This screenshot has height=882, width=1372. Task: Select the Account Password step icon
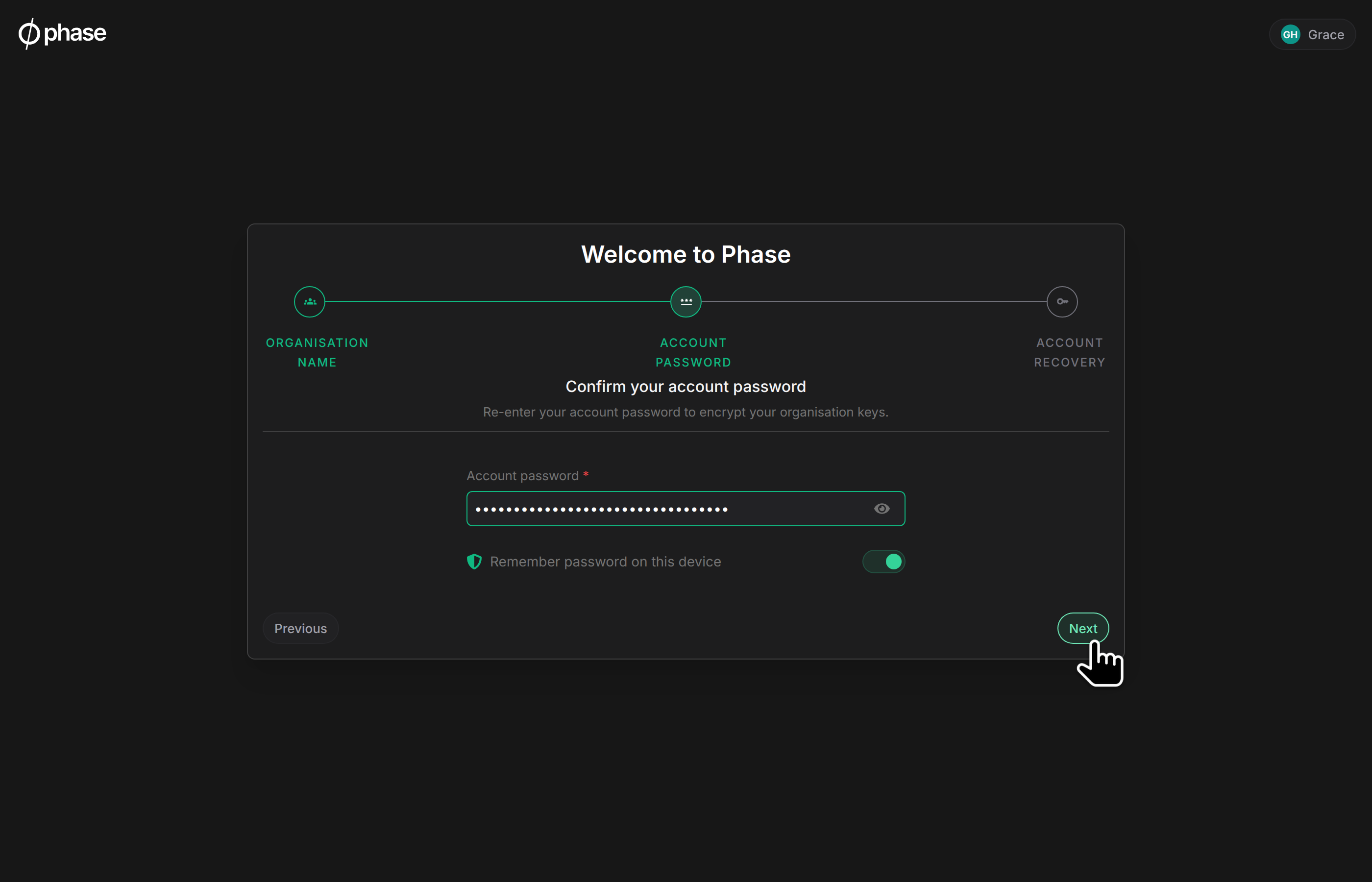tap(686, 302)
